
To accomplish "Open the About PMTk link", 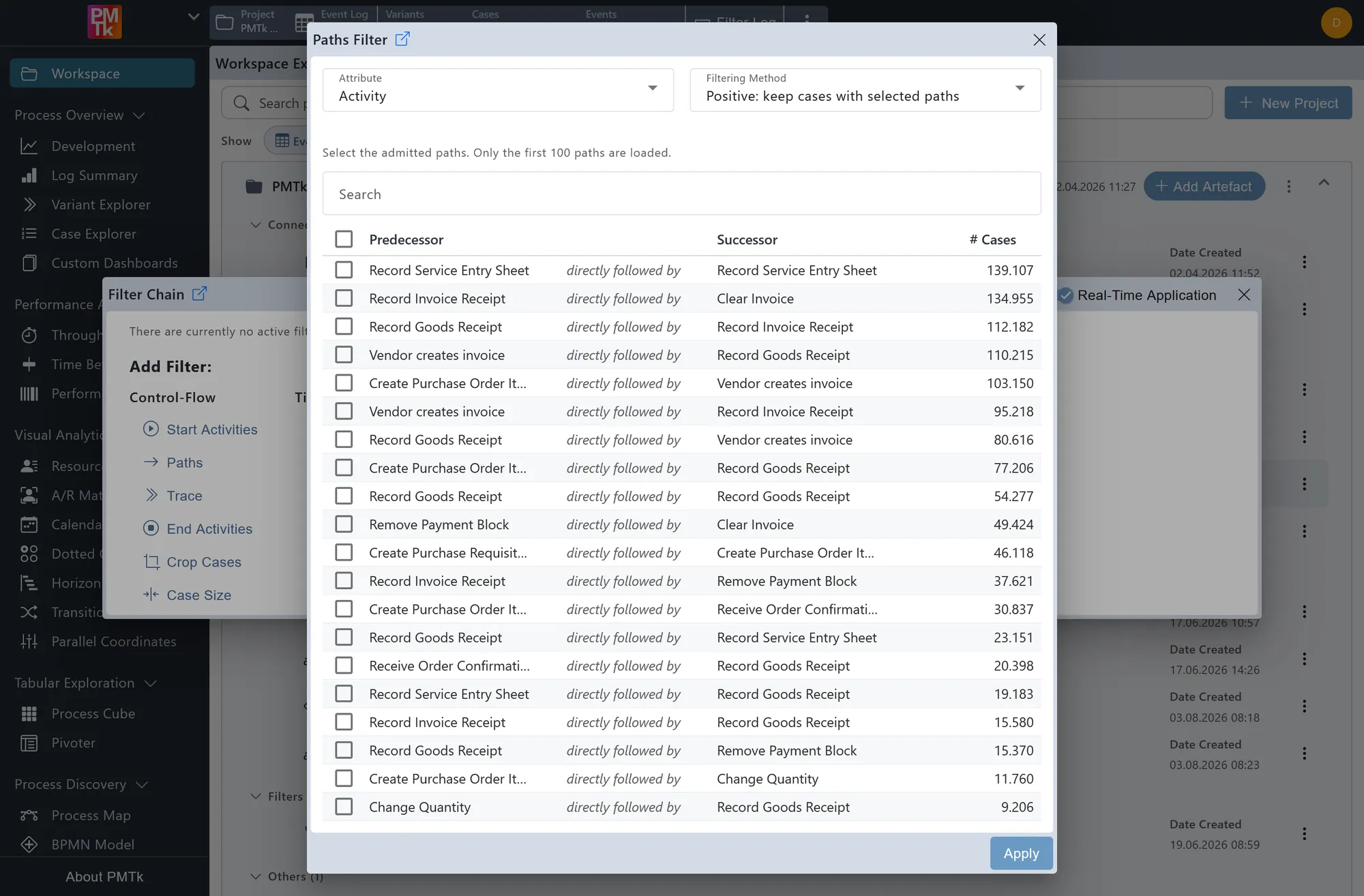I will [x=104, y=877].
